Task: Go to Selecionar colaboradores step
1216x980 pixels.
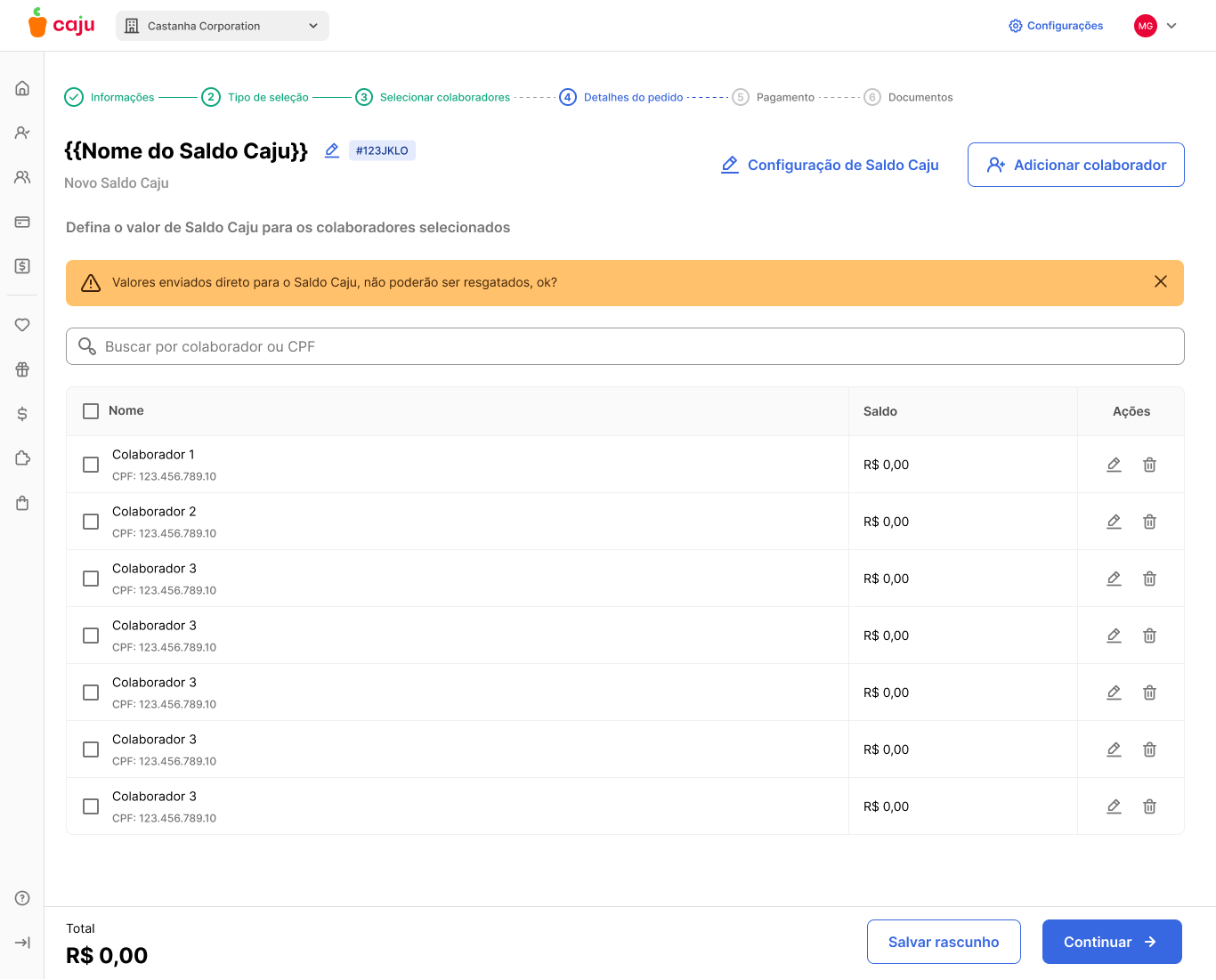Action: (433, 97)
